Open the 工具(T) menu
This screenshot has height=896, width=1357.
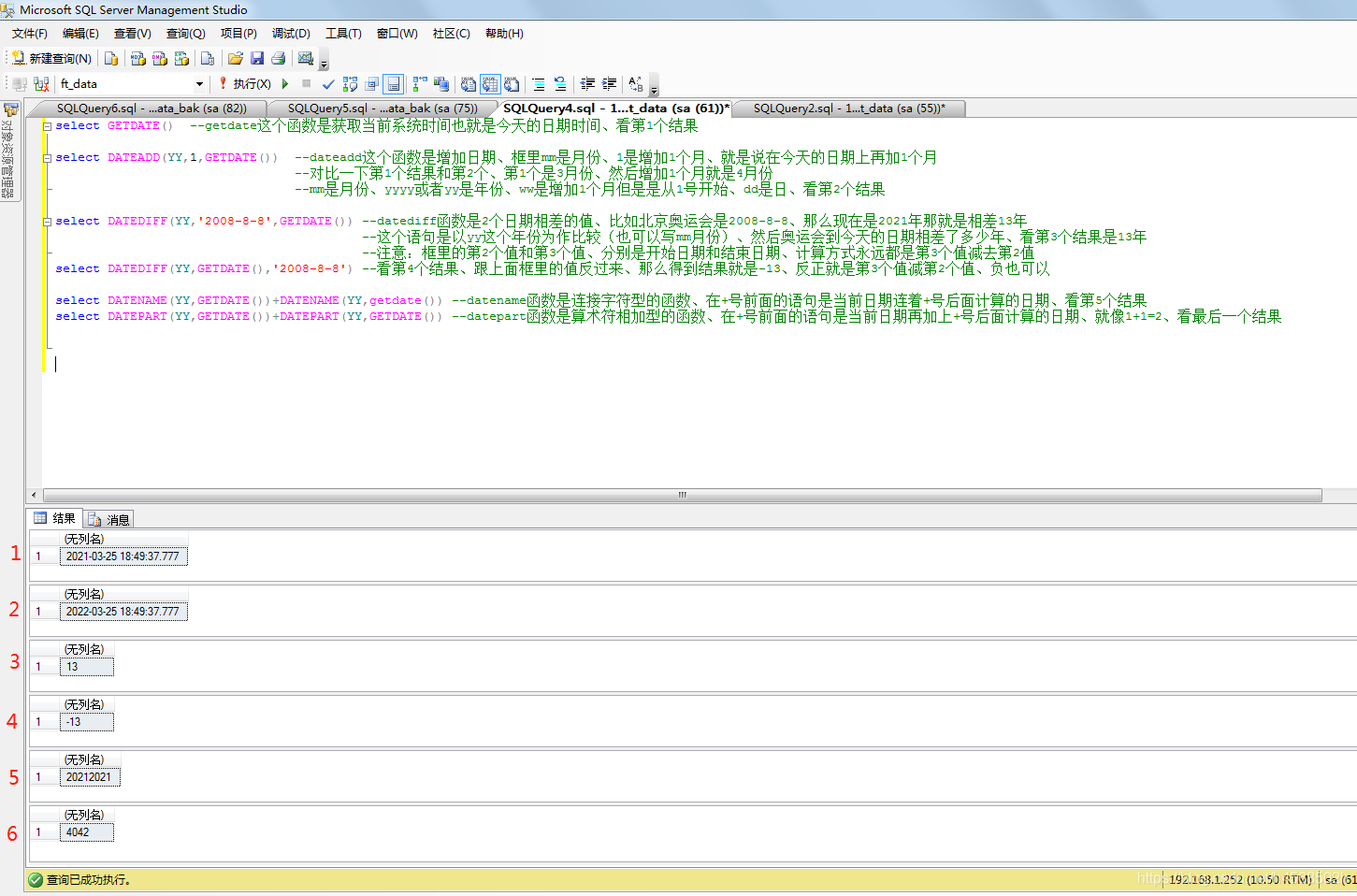(x=343, y=34)
